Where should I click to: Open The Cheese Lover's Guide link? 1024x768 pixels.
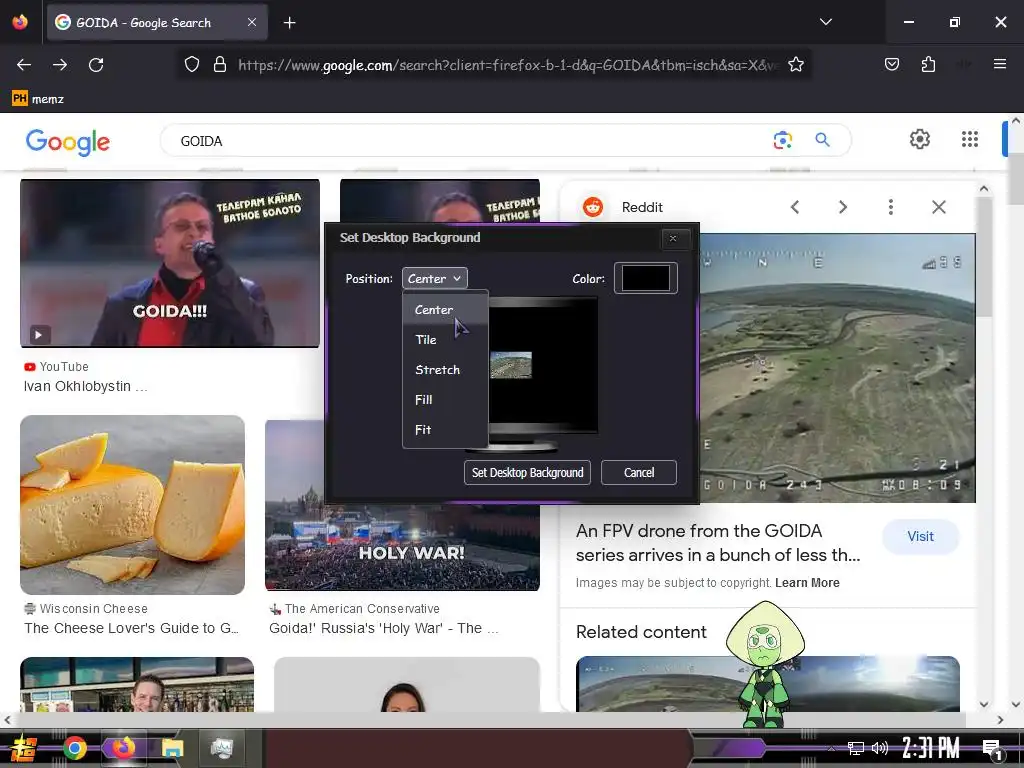[131, 628]
